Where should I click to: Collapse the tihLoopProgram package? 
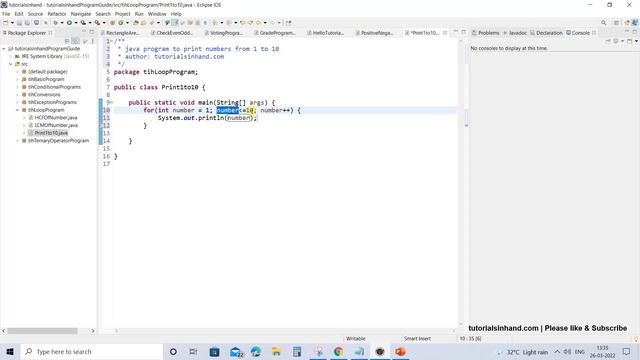[18, 110]
